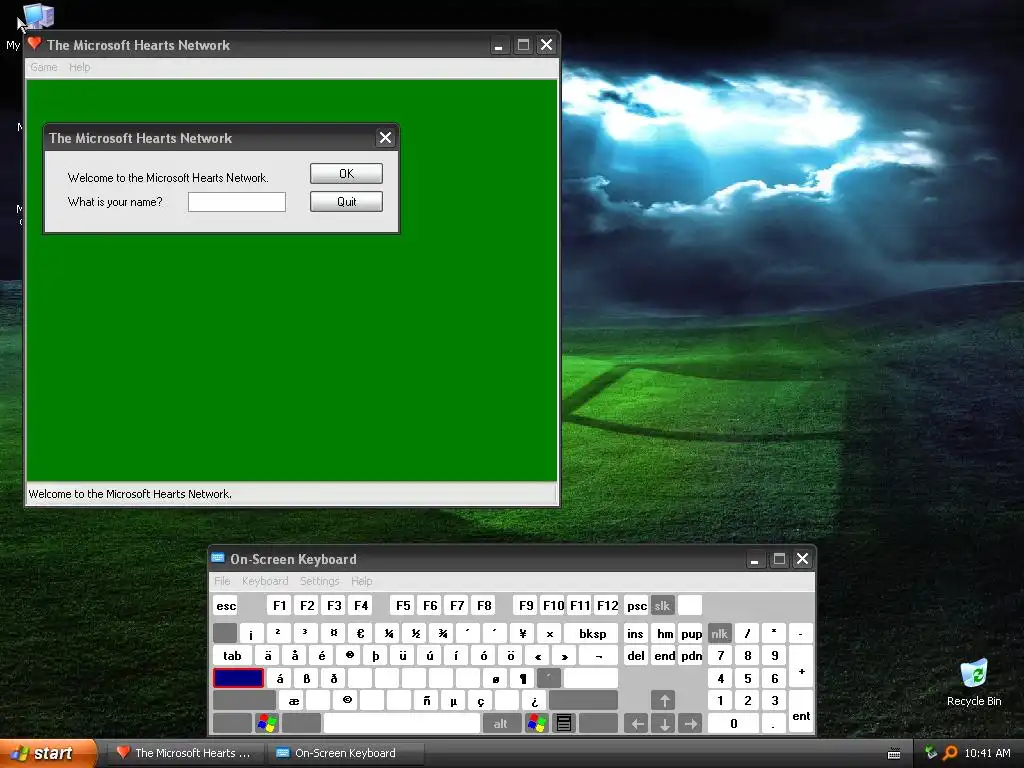The height and width of the screenshot is (768, 1024).
Task: Click the space bar on the keyboard
Action: (402, 723)
